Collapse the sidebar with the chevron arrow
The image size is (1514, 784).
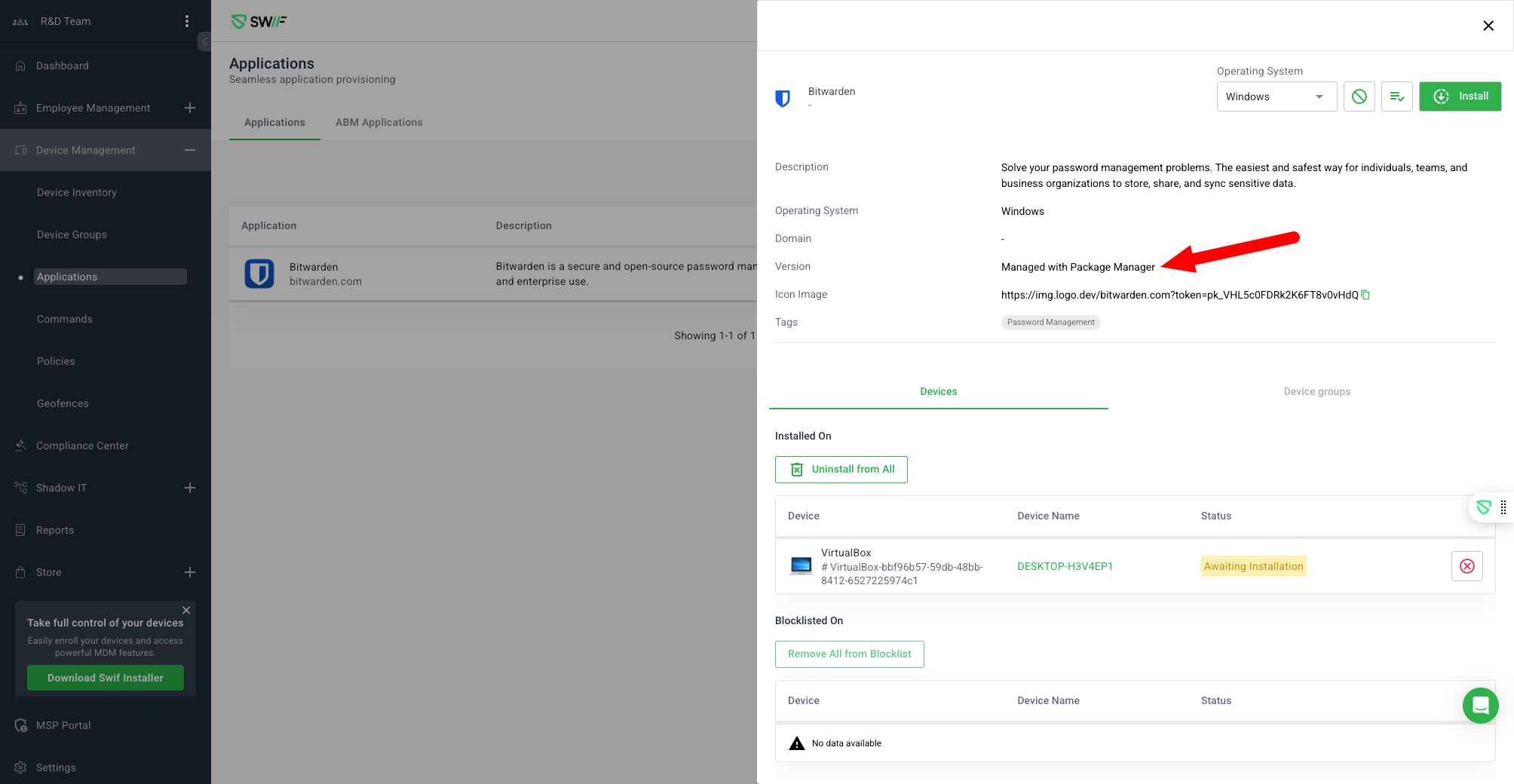tap(204, 41)
